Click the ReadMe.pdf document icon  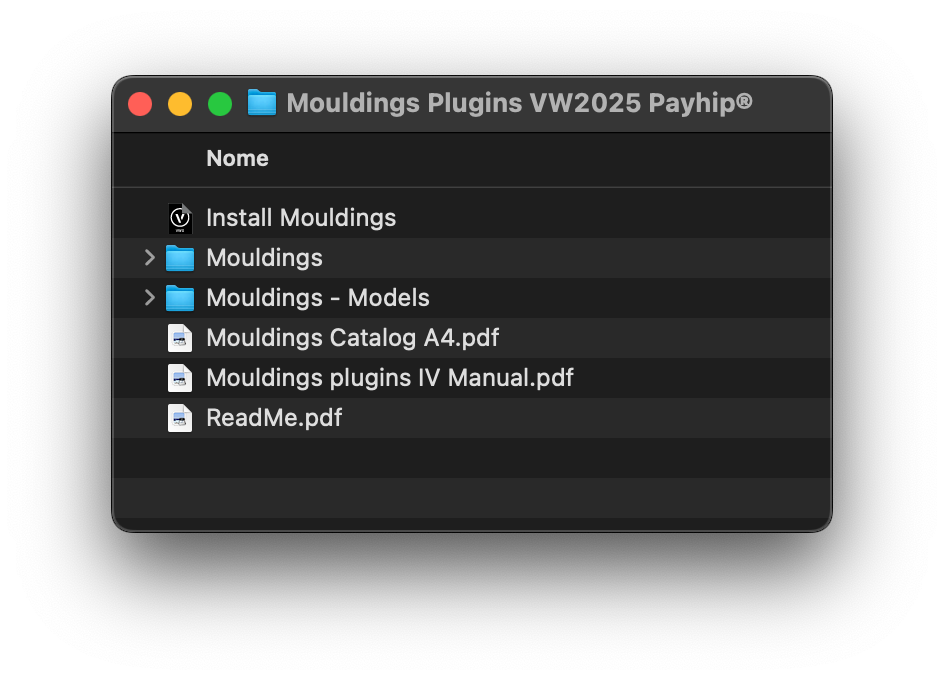coord(180,417)
